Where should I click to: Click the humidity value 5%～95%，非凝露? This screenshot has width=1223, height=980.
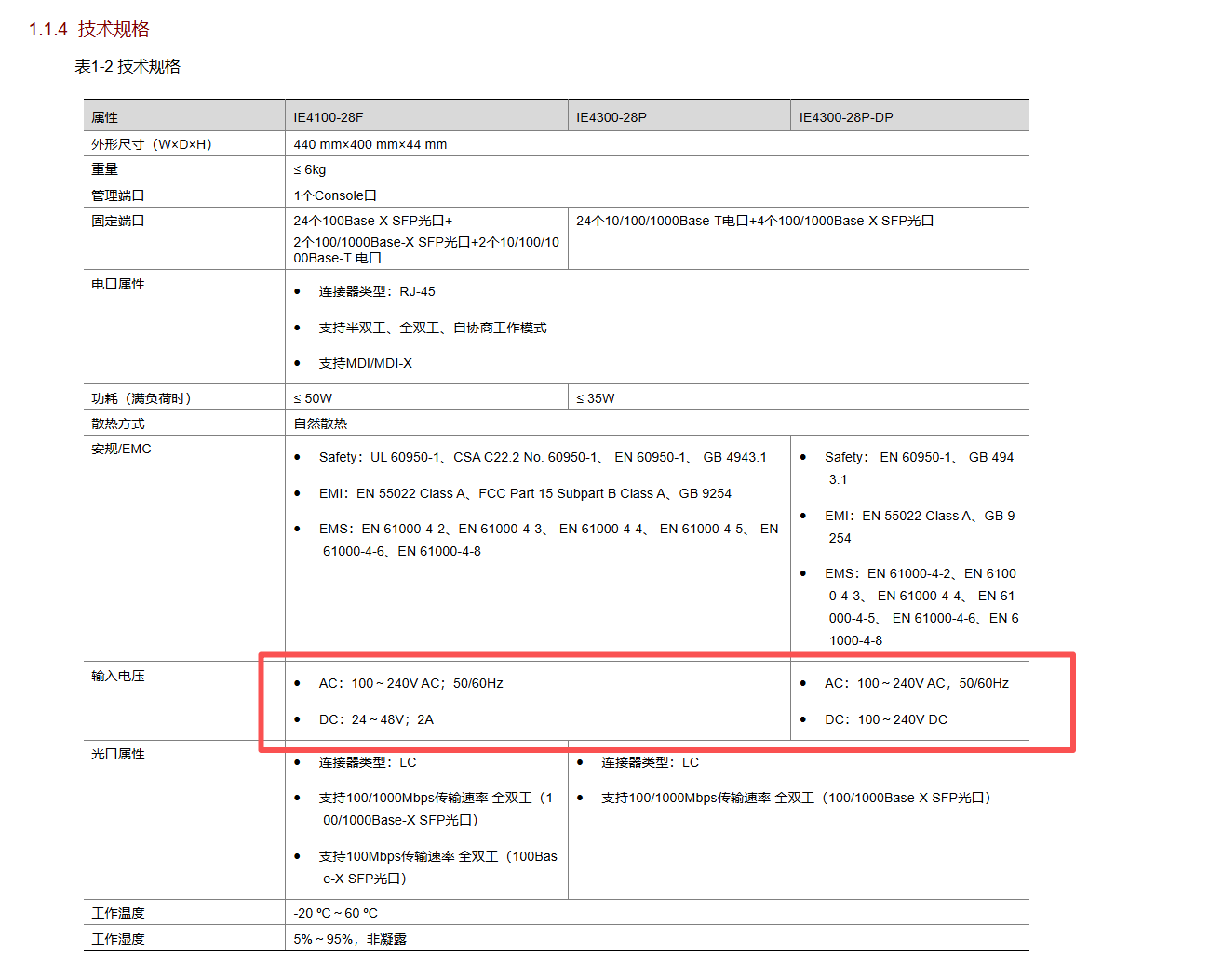pyautogui.click(x=350, y=939)
